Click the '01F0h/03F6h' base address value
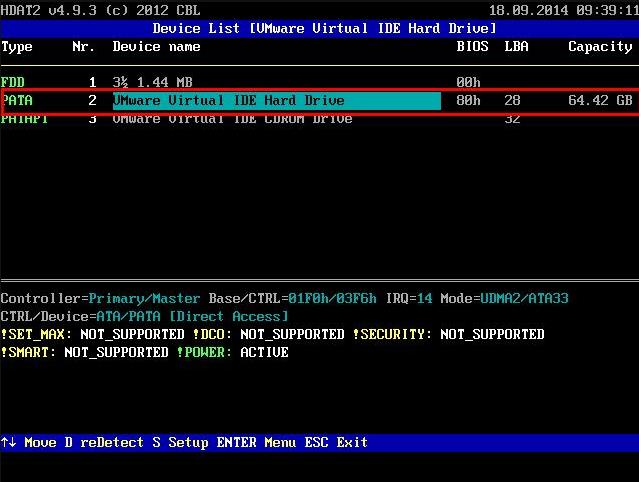Viewport: 639px width, 482px height. click(x=333, y=299)
